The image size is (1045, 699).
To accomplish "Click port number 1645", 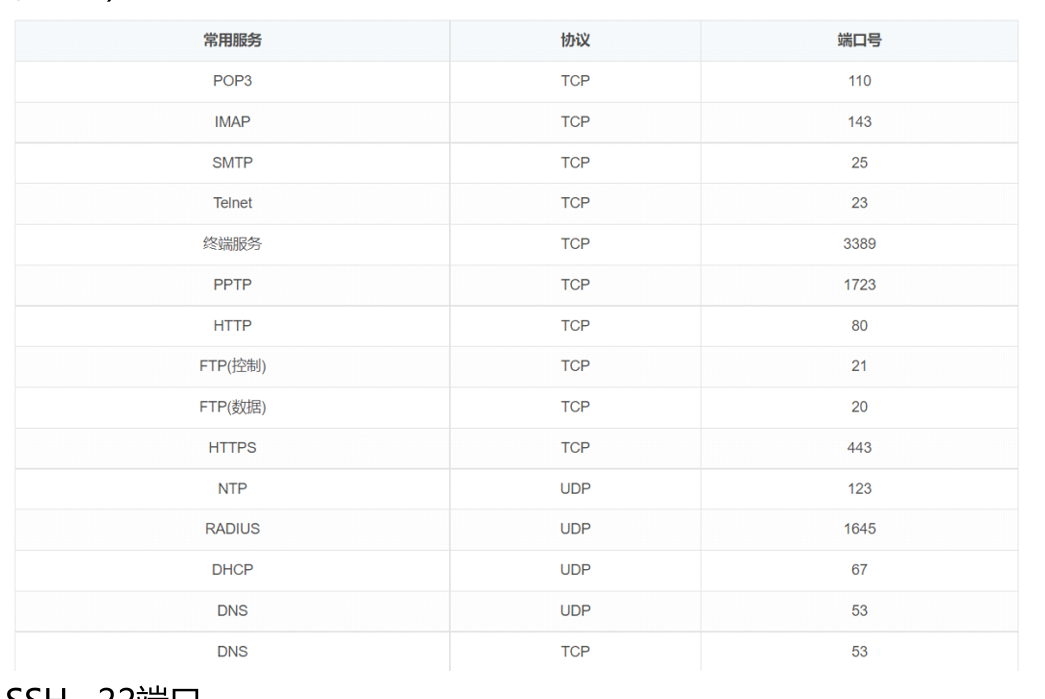I will point(859,529).
